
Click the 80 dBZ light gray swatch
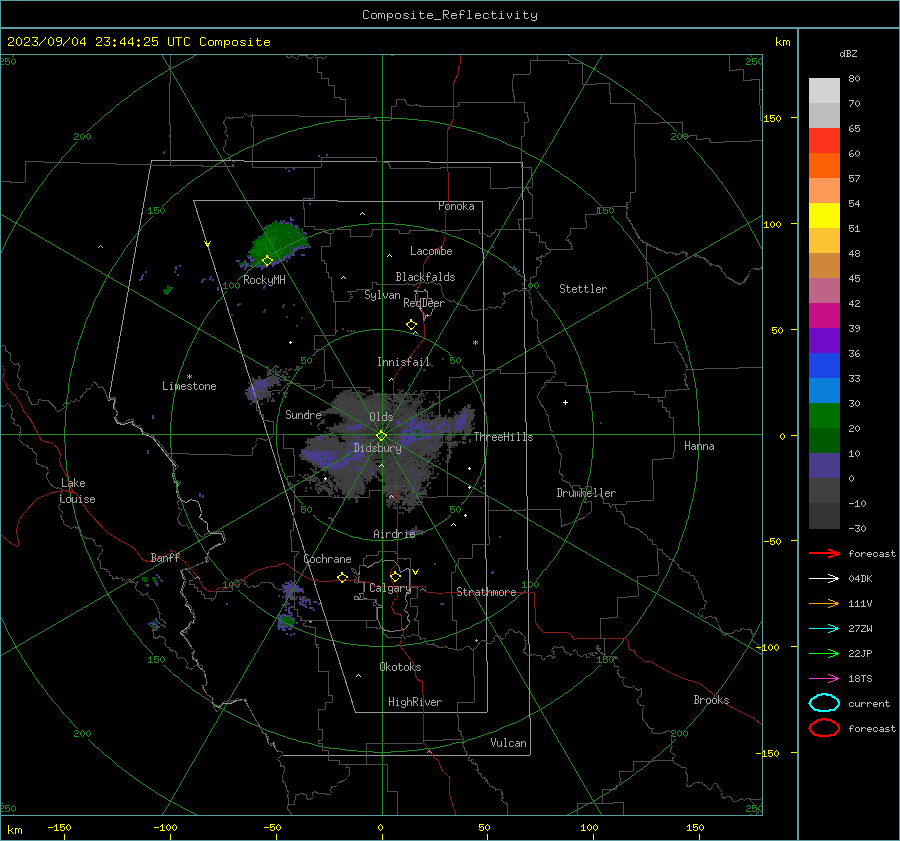(x=824, y=90)
